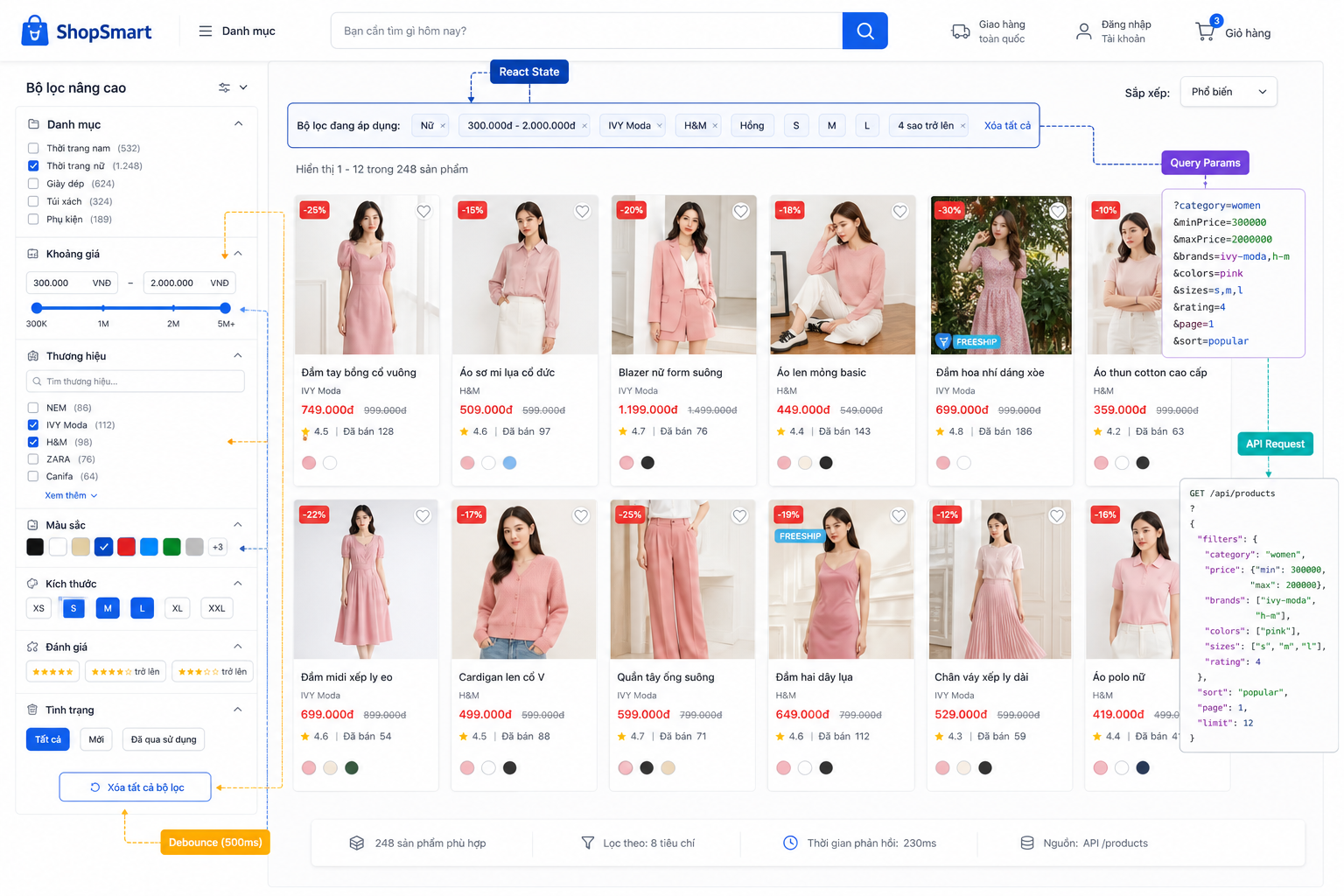Image resolution: width=1344 pixels, height=896 pixels.
Task: Check the Thời trang nam checkbox
Action: pyautogui.click(x=33, y=148)
